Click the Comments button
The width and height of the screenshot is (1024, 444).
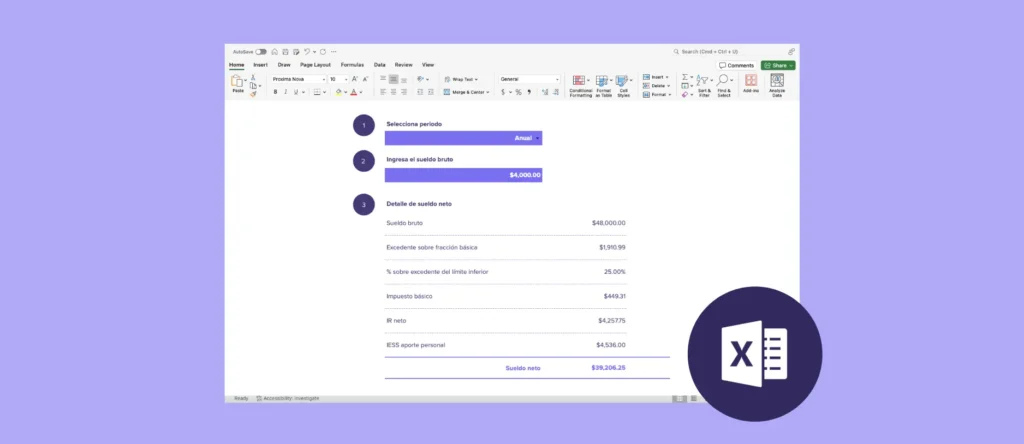(737, 65)
